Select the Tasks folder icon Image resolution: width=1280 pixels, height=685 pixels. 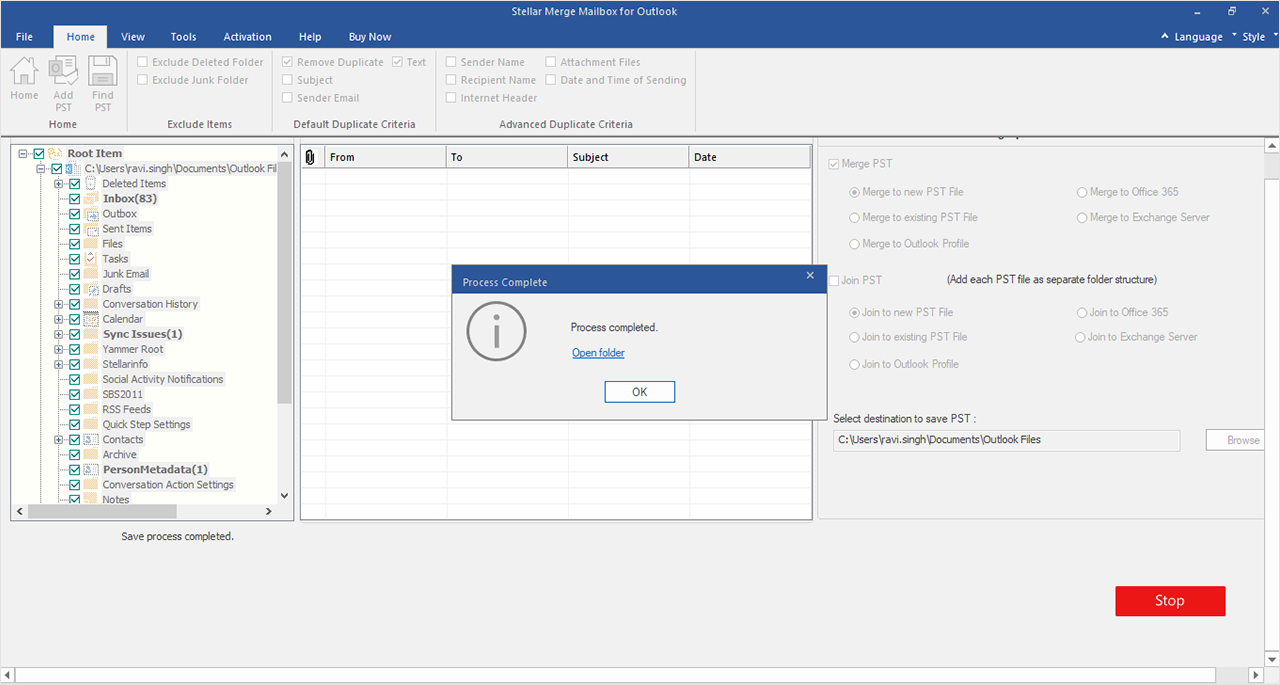pyautogui.click(x=91, y=259)
